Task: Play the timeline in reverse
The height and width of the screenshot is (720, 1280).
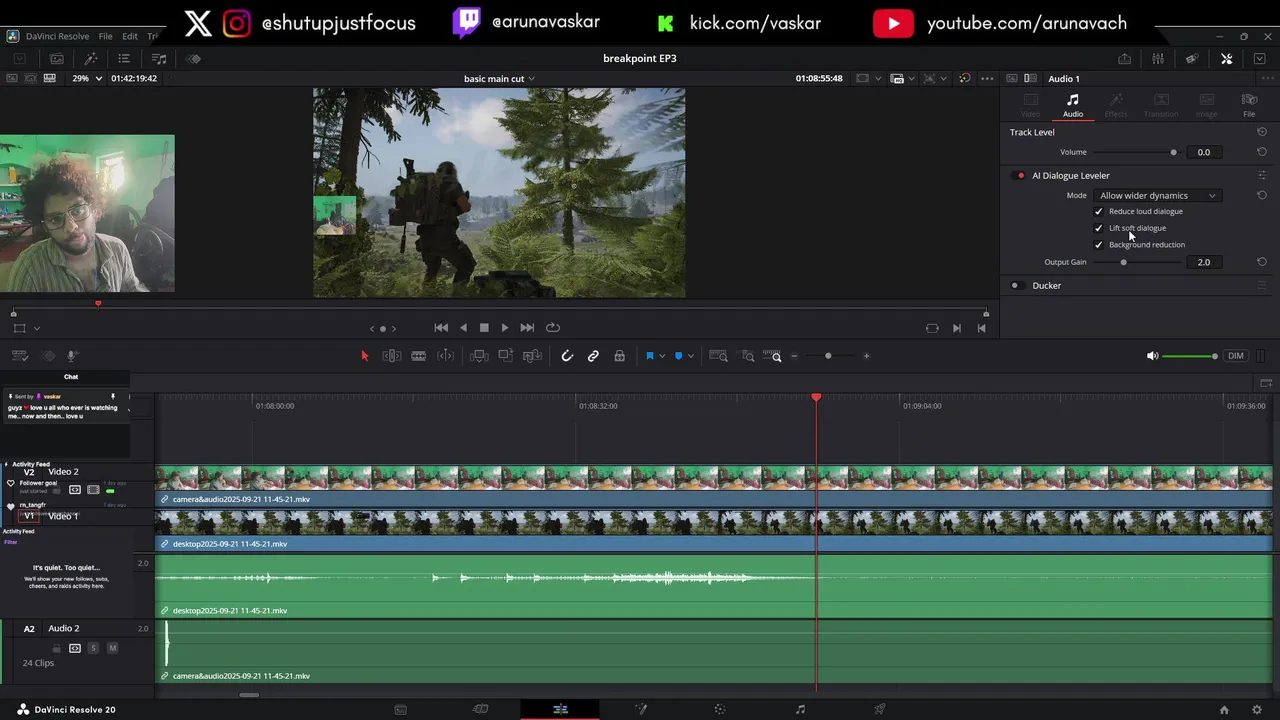Action: [463, 327]
